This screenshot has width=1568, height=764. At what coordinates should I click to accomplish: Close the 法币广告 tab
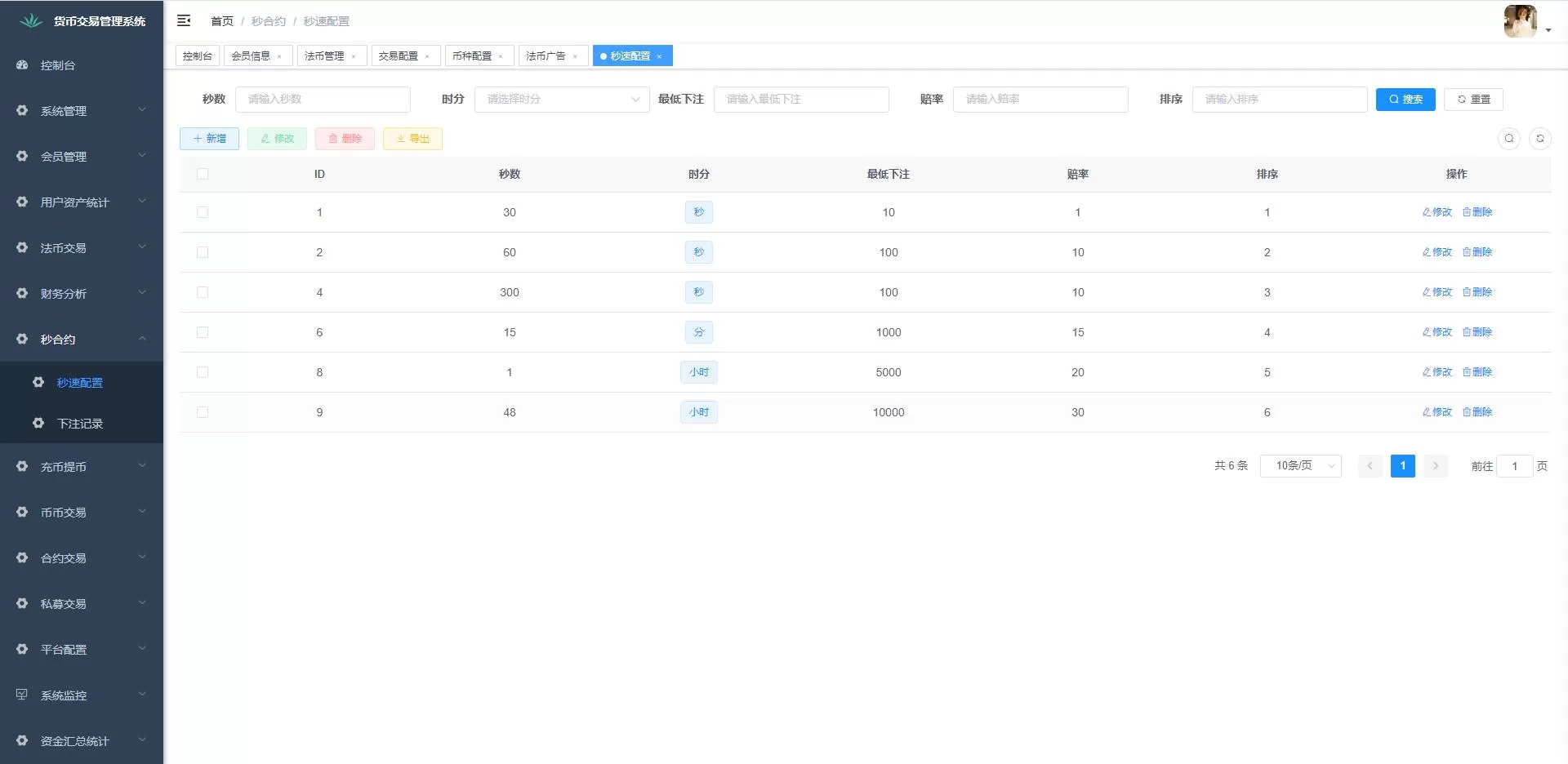tap(575, 56)
